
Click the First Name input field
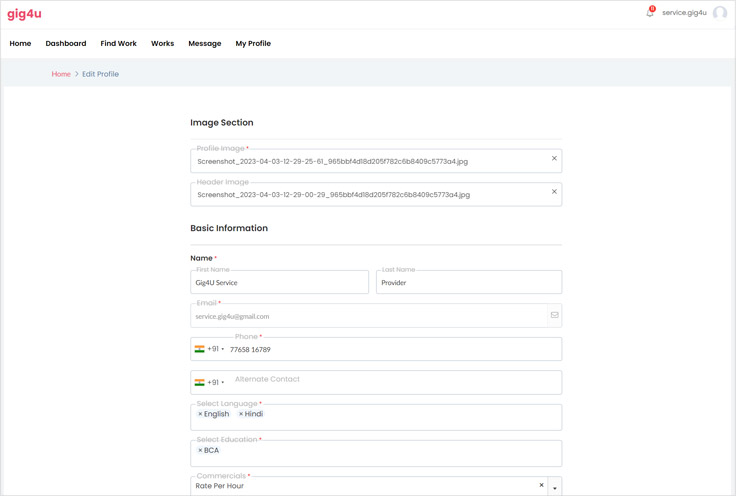(x=279, y=283)
